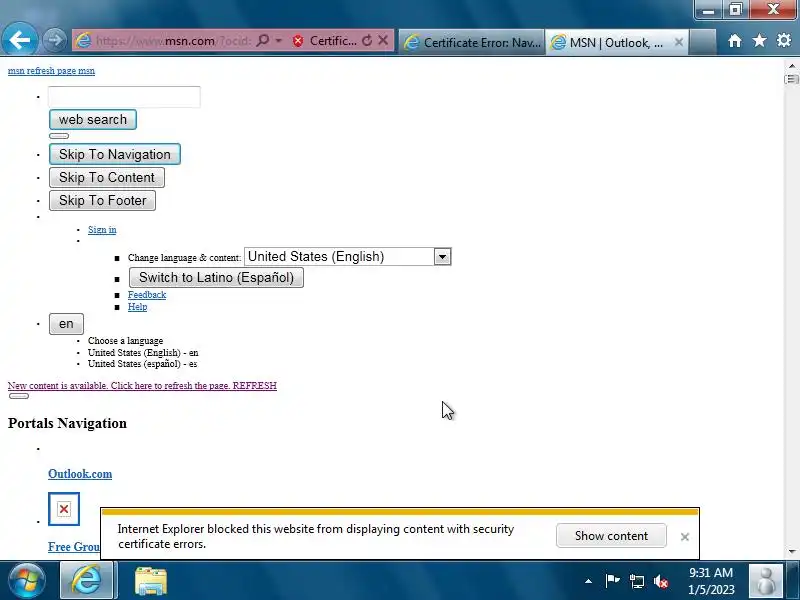800x600 pixels.
Task: Close the MSN | Outlook tab
Action: [x=679, y=42]
